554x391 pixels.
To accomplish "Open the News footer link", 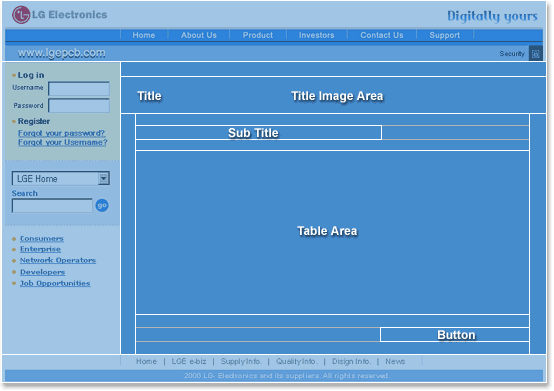I will [x=395, y=361].
